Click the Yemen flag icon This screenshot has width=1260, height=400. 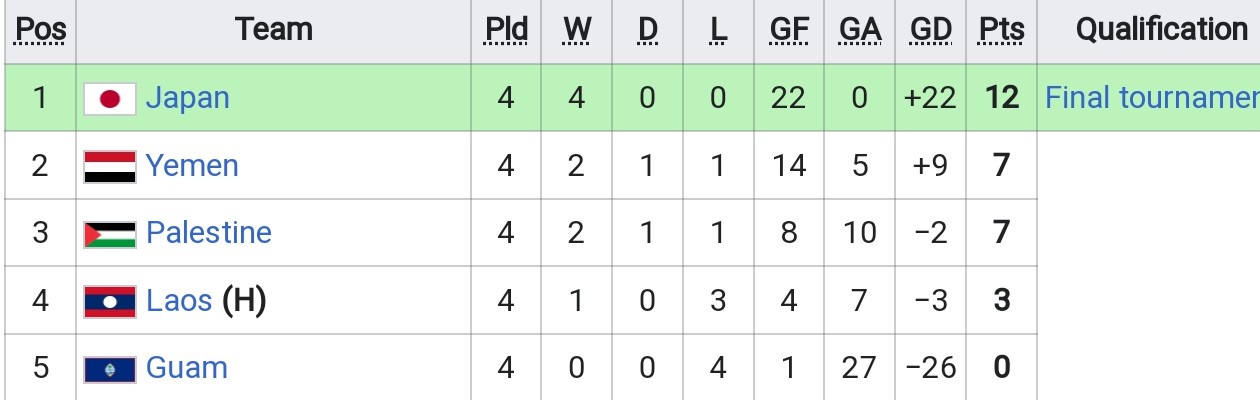click(x=110, y=166)
